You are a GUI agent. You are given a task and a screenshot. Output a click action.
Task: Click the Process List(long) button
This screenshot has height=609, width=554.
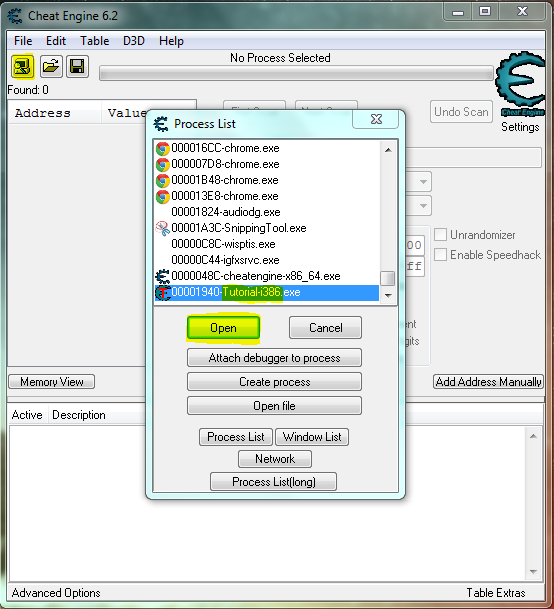coord(274,482)
